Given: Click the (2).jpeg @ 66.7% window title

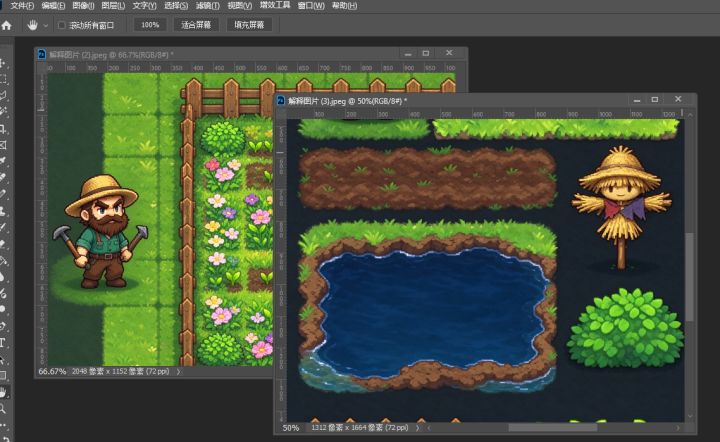Looking at the screenshot, I should [x=112, y=55].
